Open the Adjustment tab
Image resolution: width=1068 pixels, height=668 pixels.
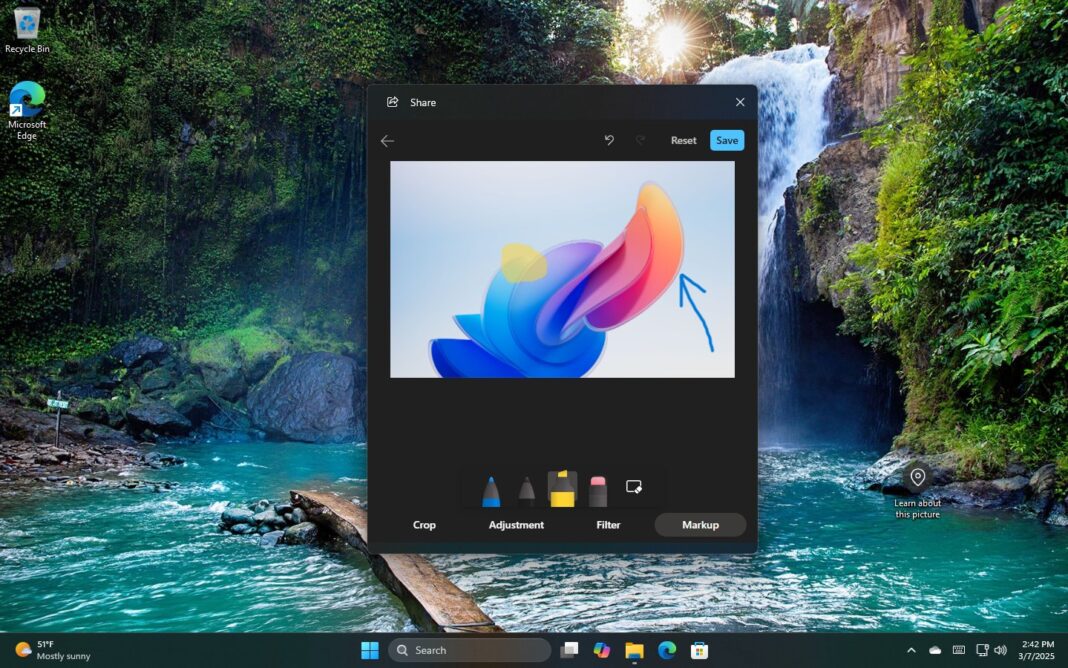click(x=516, y=524)
